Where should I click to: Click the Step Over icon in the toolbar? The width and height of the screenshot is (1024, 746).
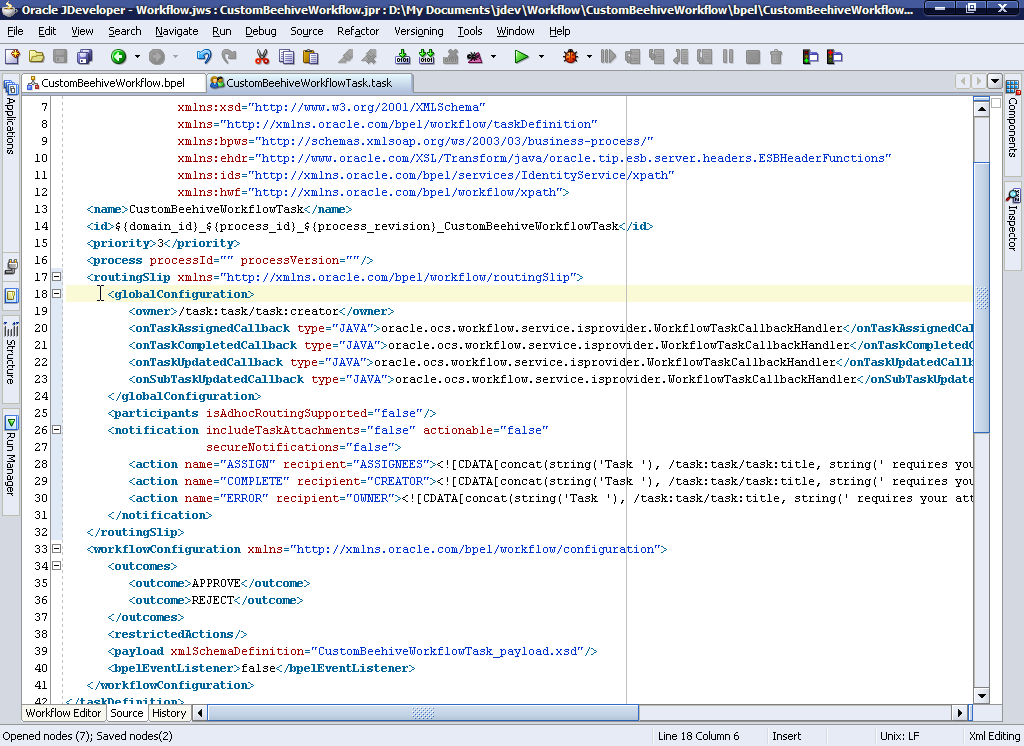pyautogui.click(x=633, y=57)
